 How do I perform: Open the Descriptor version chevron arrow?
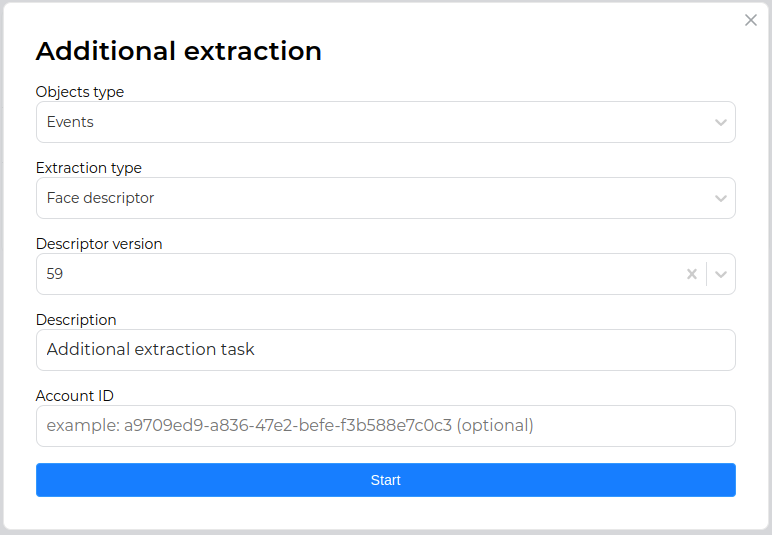(721, 274)
